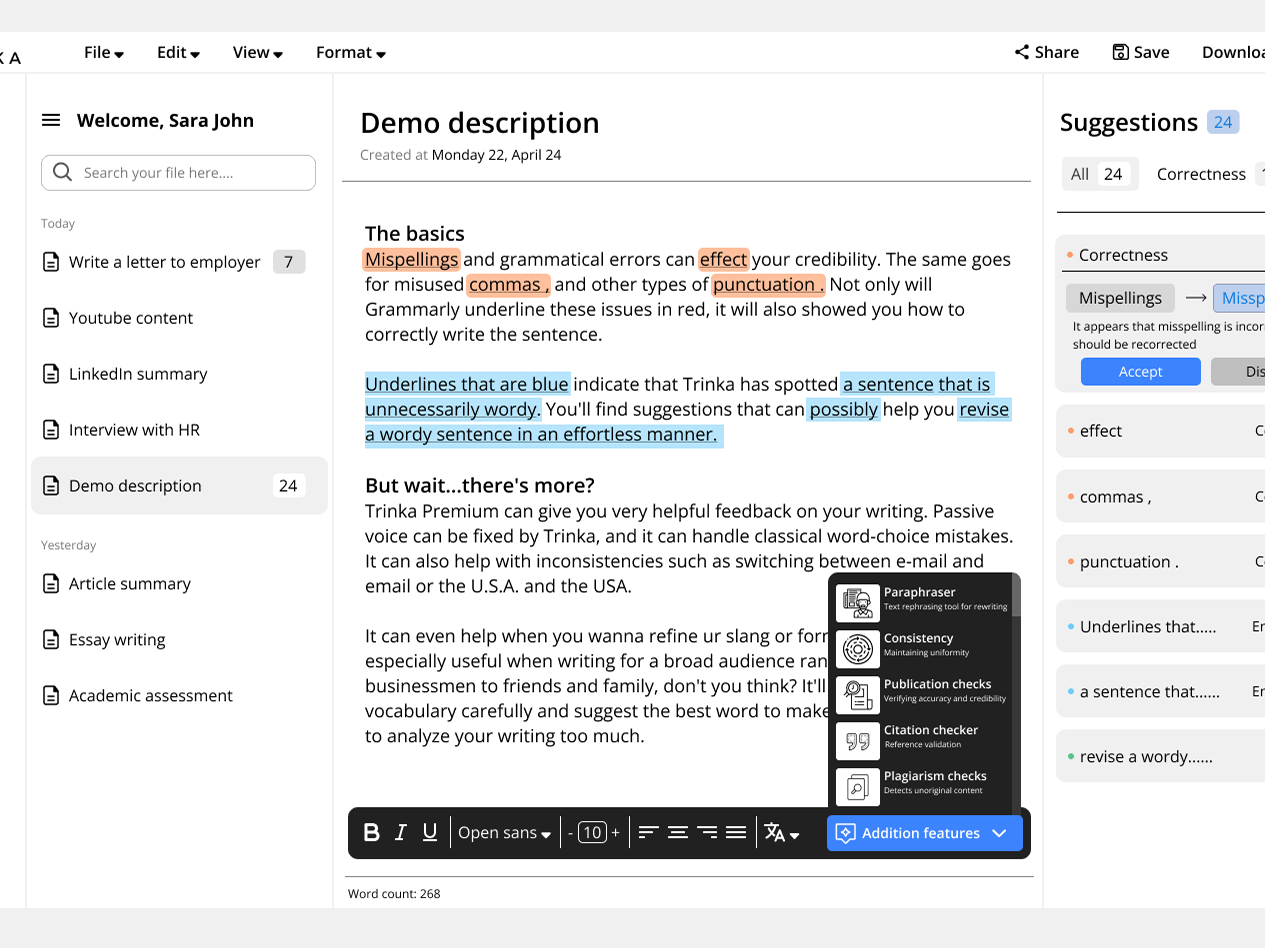Open the Publication checks icon
1265x948 pixels.
click(x=857, y=693)
